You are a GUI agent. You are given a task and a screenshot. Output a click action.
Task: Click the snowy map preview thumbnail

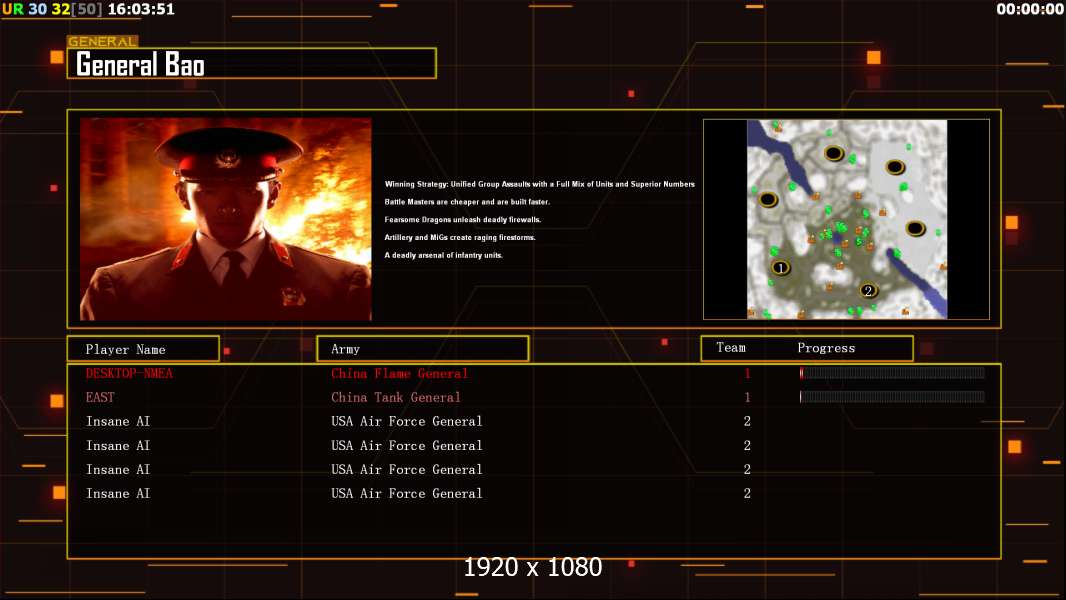coord(846,219)
